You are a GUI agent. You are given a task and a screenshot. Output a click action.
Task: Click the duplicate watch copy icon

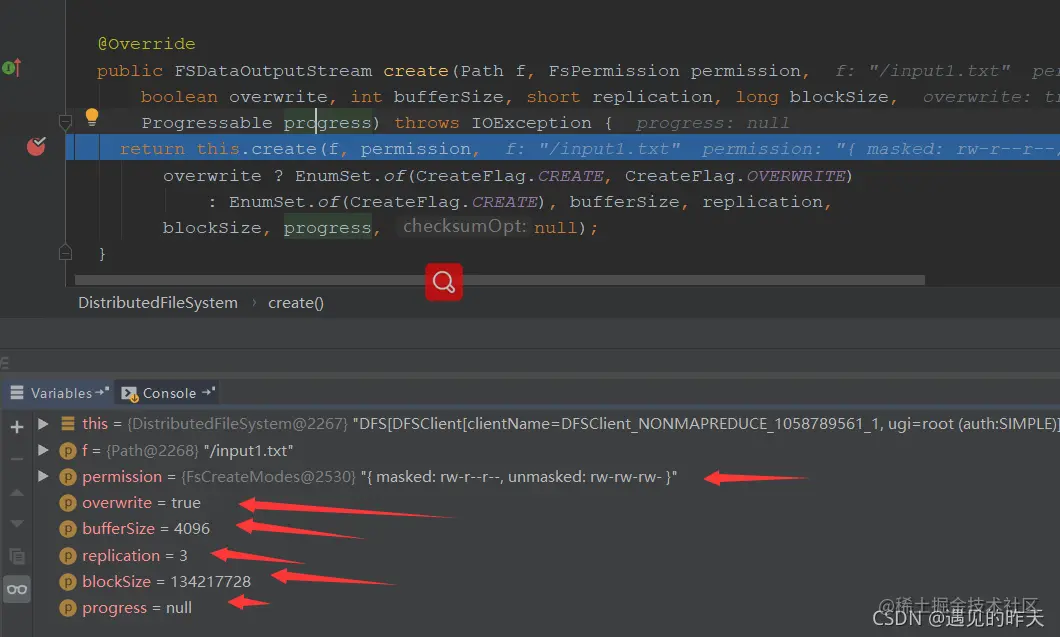pos(17,556)
